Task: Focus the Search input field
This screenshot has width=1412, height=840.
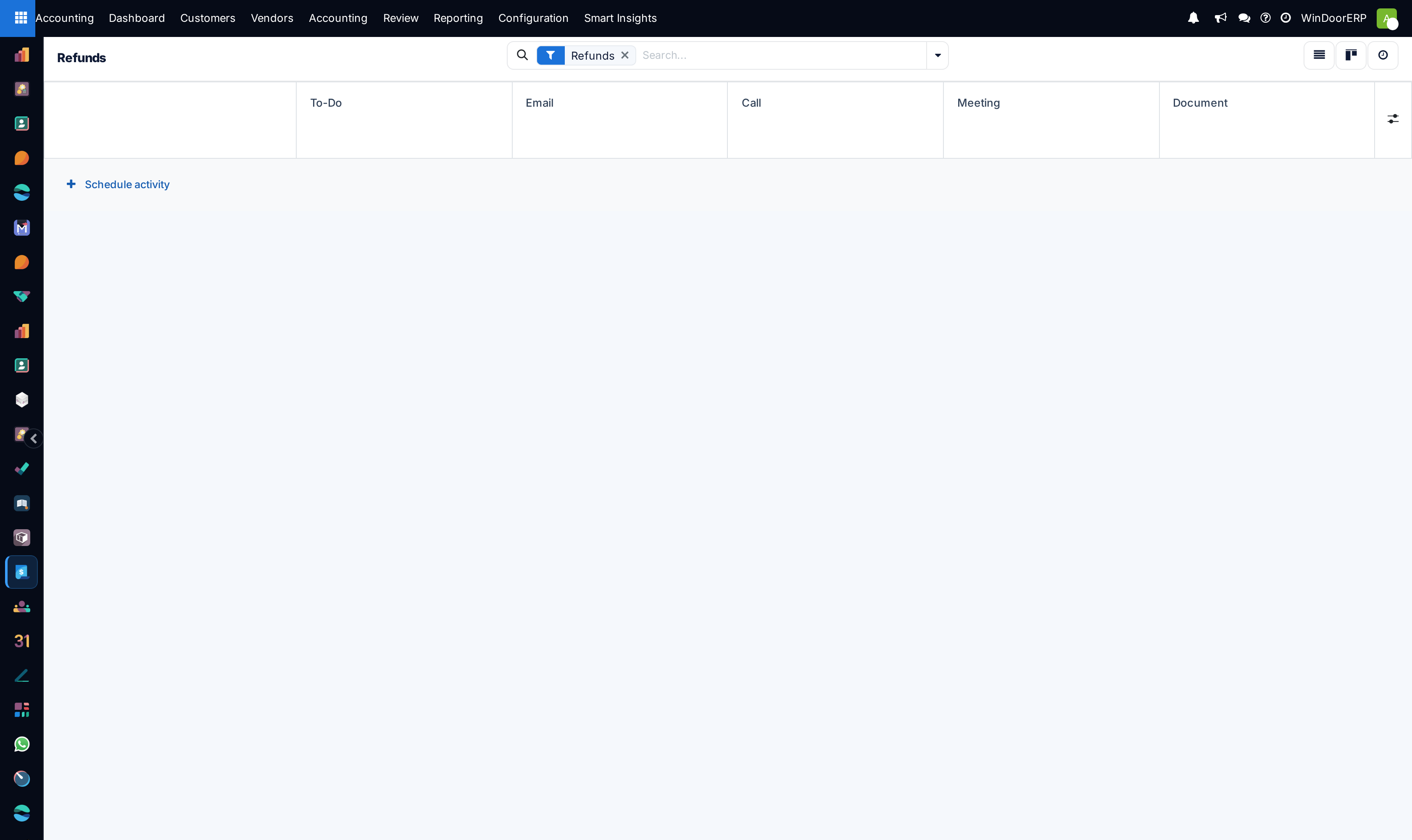Action: (782, 55)
